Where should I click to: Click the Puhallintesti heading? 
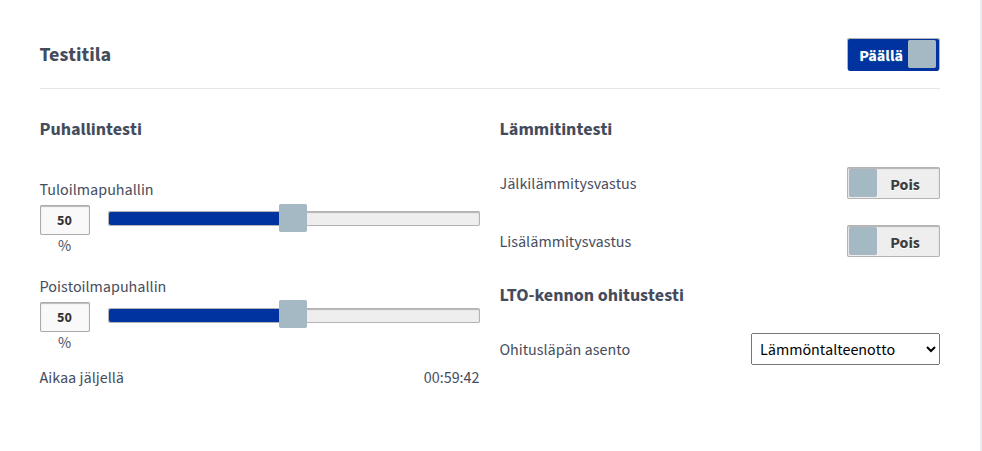click(x=90, y=129)
